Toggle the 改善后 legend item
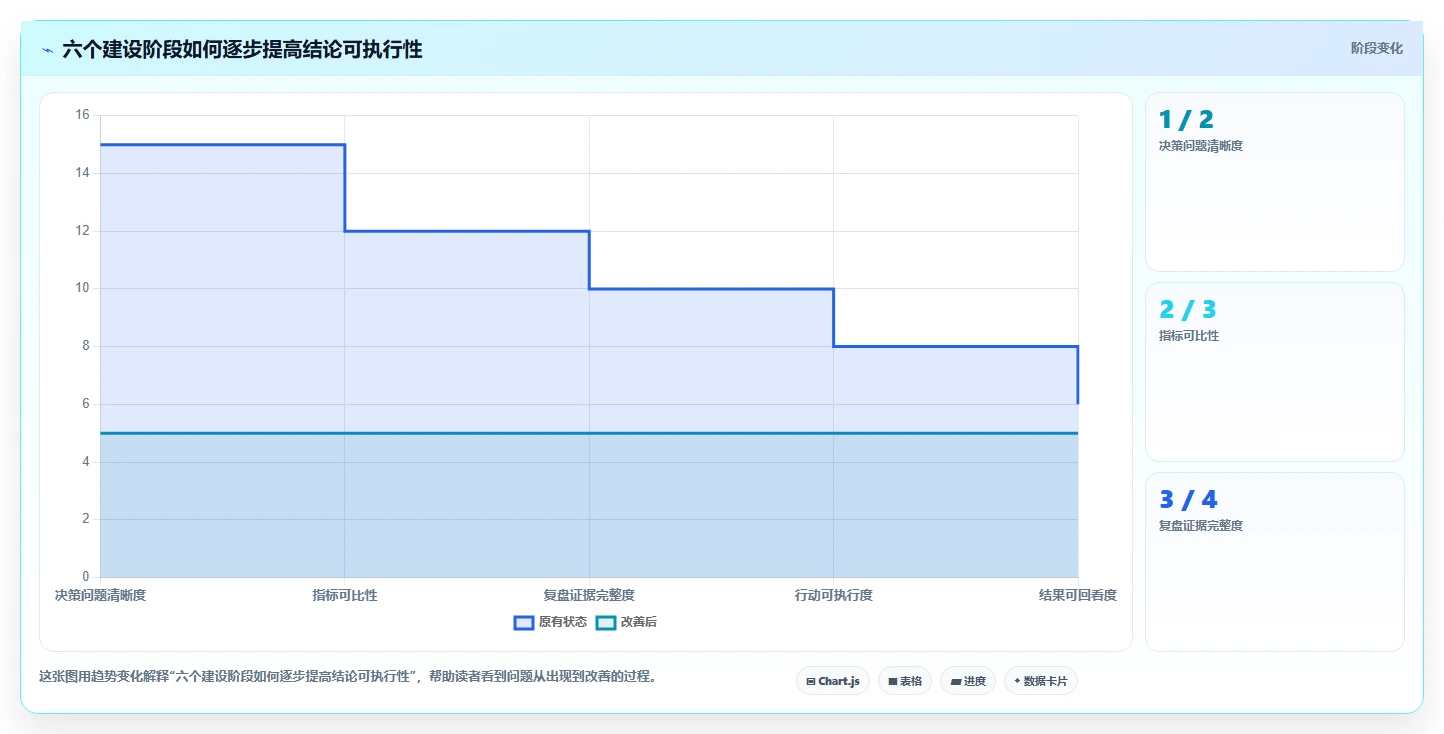 point(626,622)
